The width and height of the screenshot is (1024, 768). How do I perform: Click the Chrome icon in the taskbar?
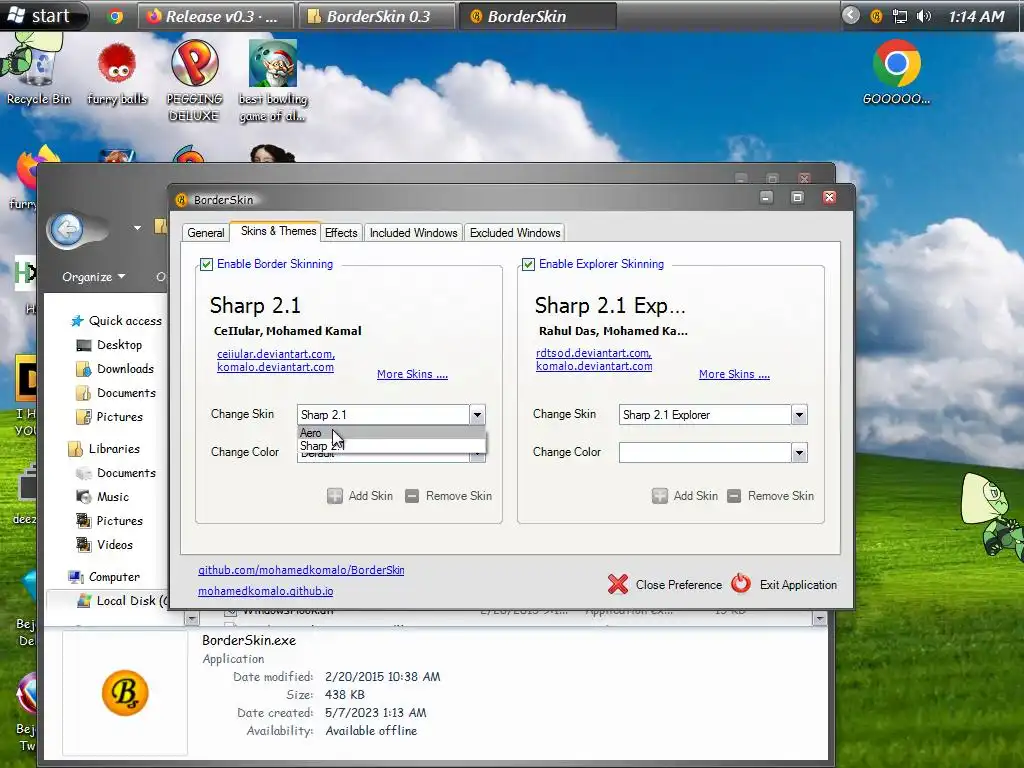[x=116, y=16]
